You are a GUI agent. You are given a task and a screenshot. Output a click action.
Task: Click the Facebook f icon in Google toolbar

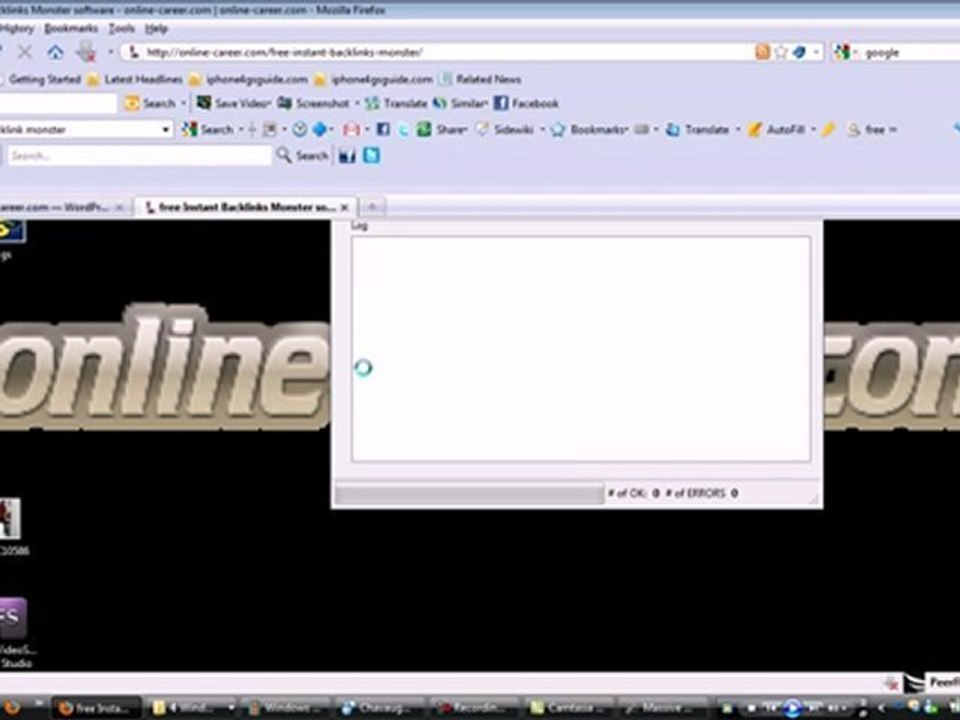pyautogui.click(x=383, y=129)
